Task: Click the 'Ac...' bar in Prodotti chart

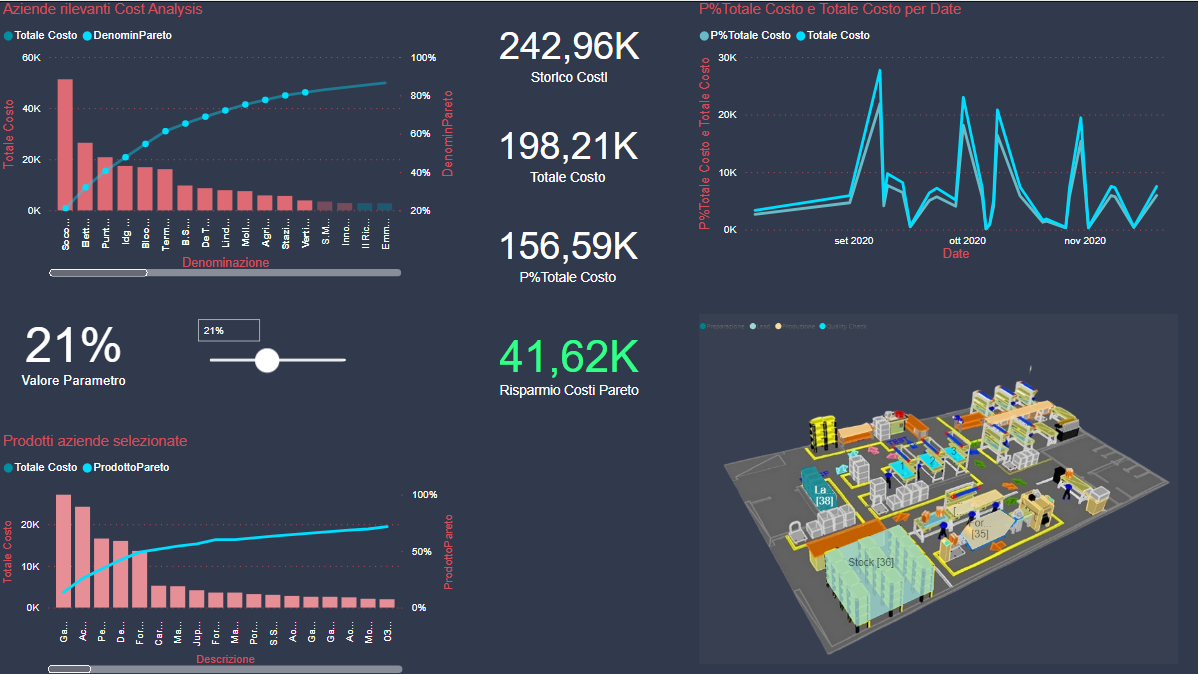Action: [82, 556]
